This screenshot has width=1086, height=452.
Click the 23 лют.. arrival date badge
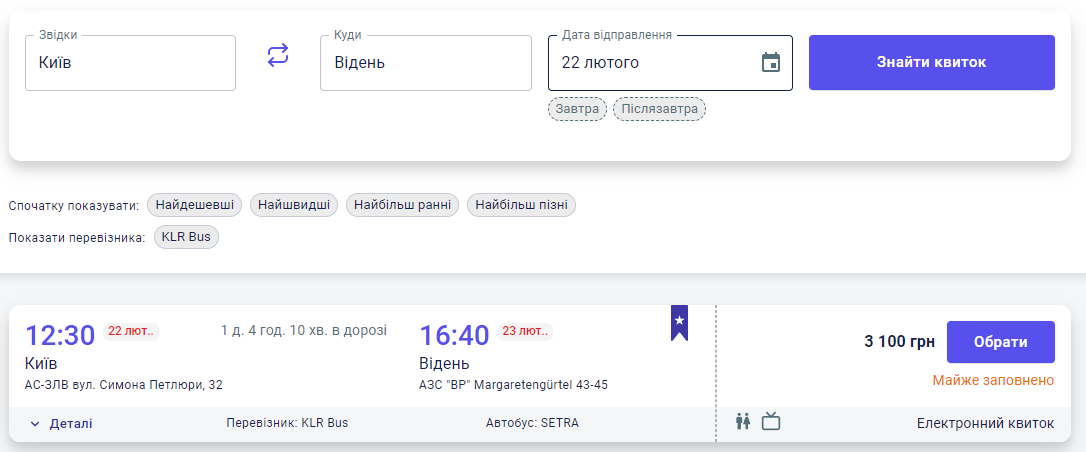click(525, 331)
